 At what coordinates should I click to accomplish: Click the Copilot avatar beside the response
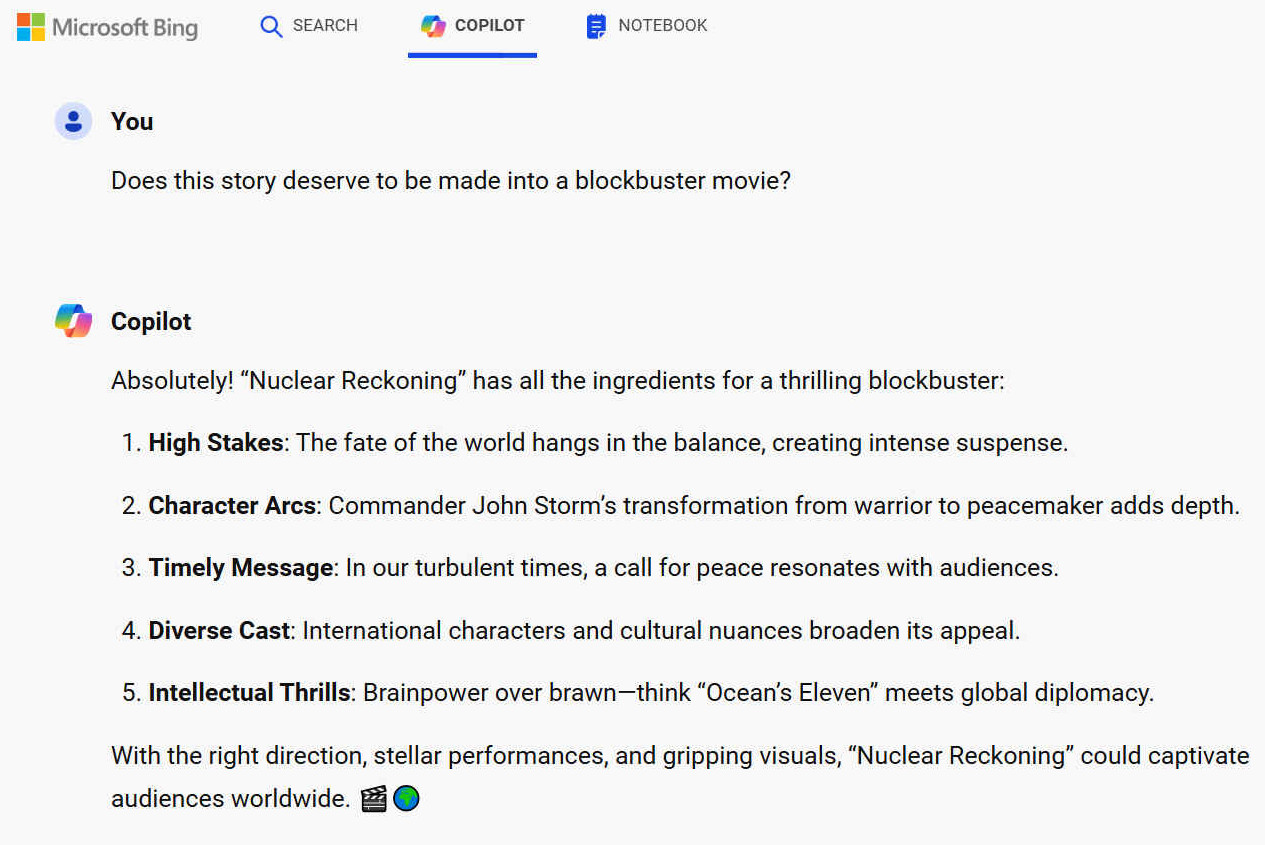73,321
